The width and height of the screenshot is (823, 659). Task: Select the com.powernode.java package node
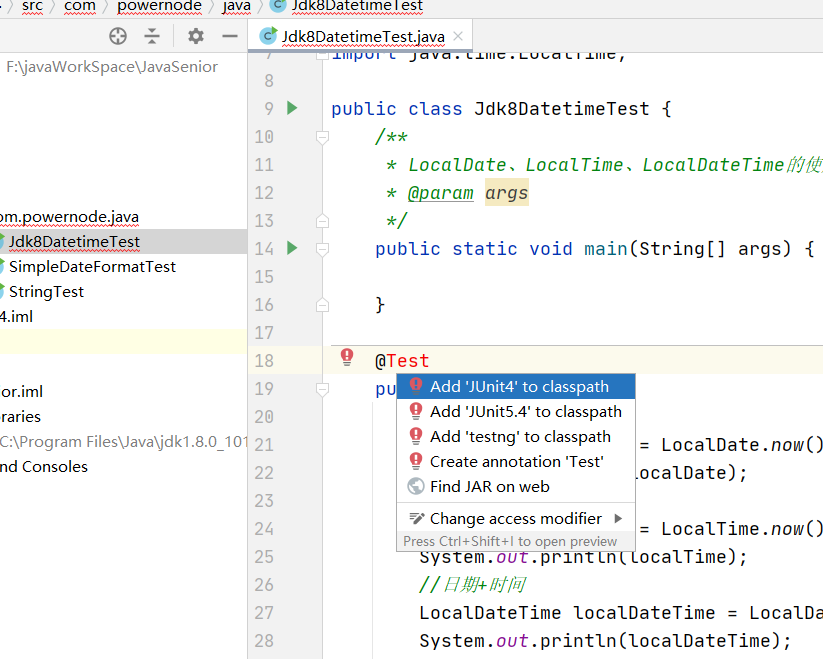click(x=69, y=217)
